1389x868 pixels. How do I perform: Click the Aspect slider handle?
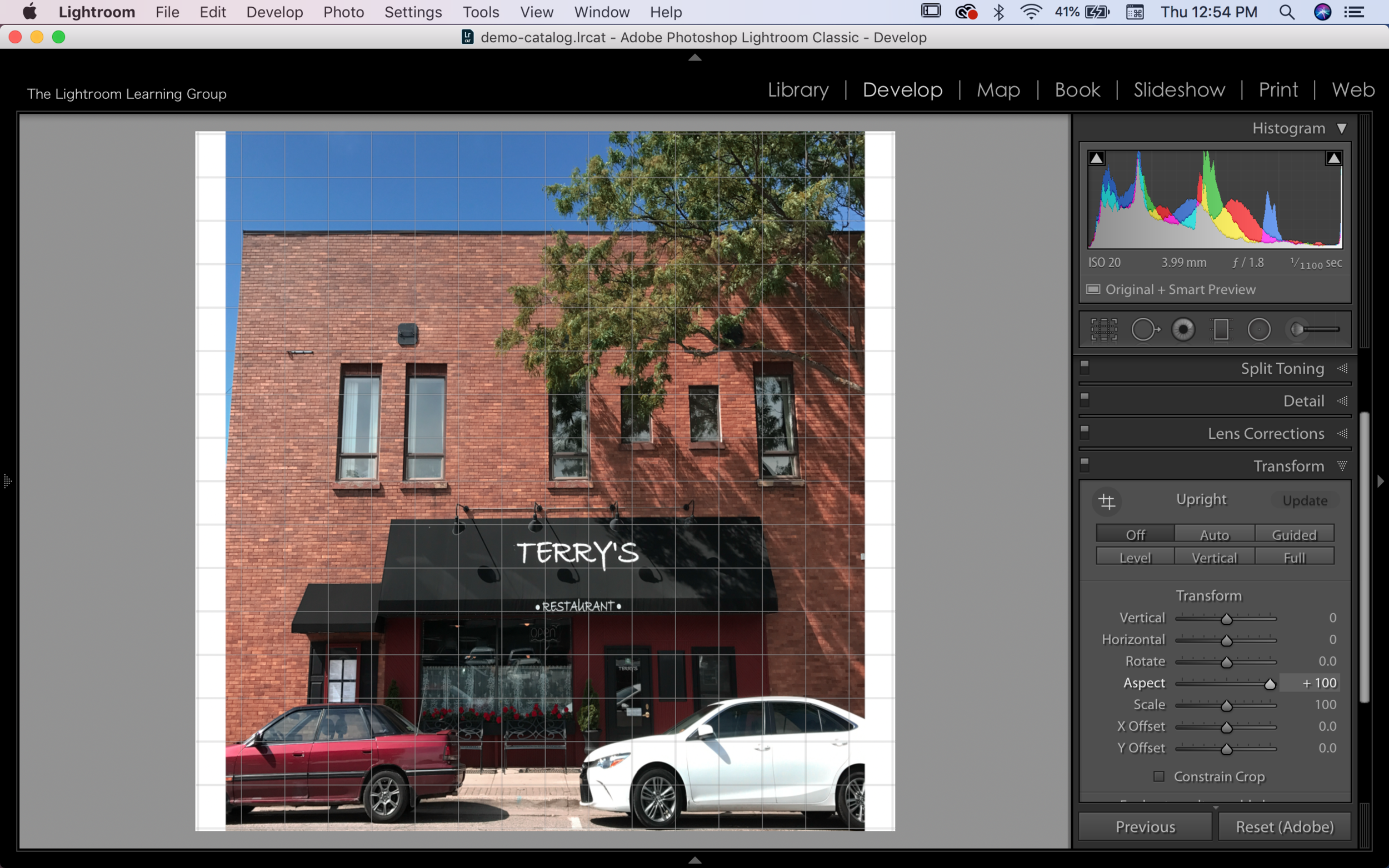[x=1270, y=684]
